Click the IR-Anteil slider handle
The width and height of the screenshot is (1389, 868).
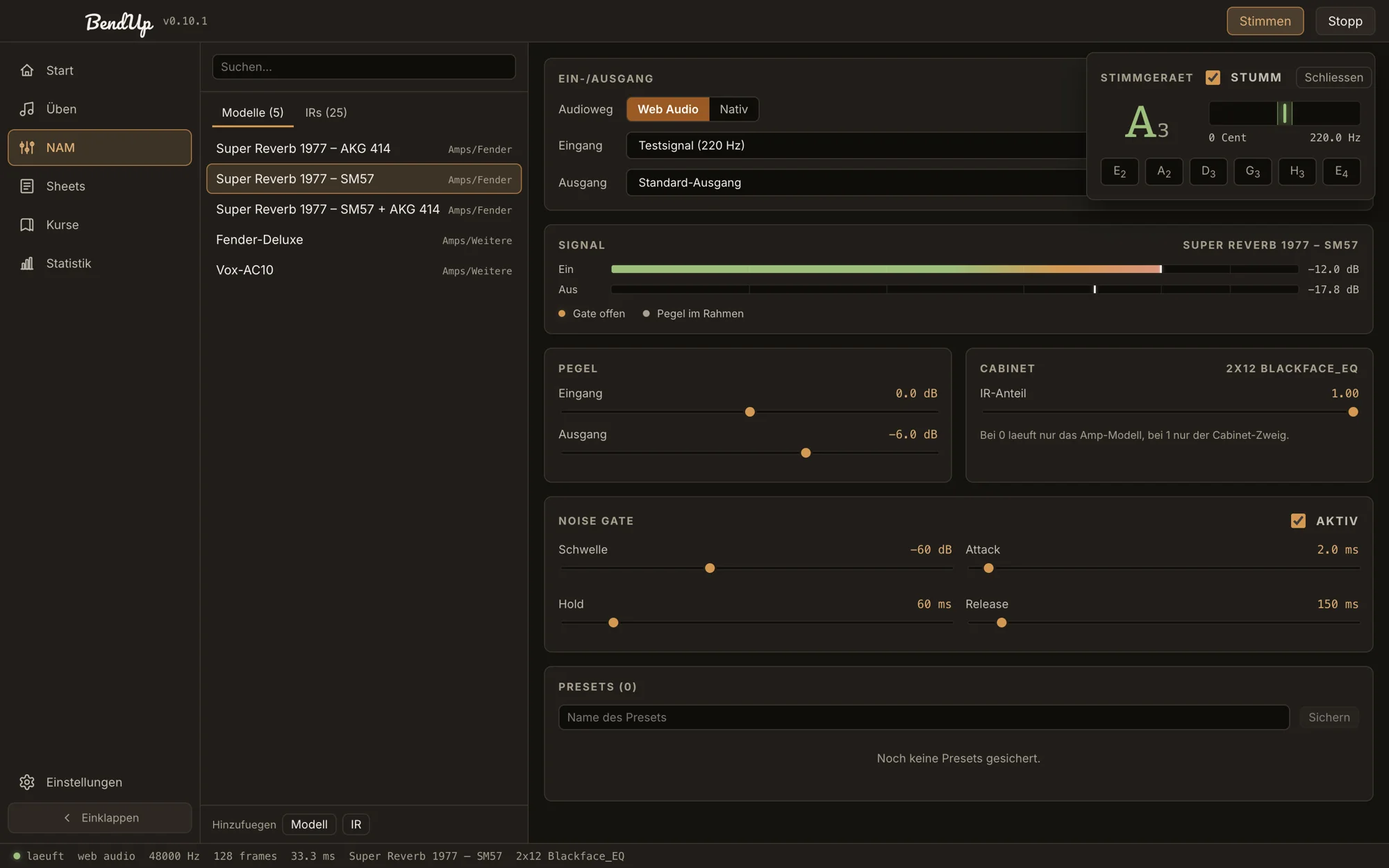[1353, 412]
